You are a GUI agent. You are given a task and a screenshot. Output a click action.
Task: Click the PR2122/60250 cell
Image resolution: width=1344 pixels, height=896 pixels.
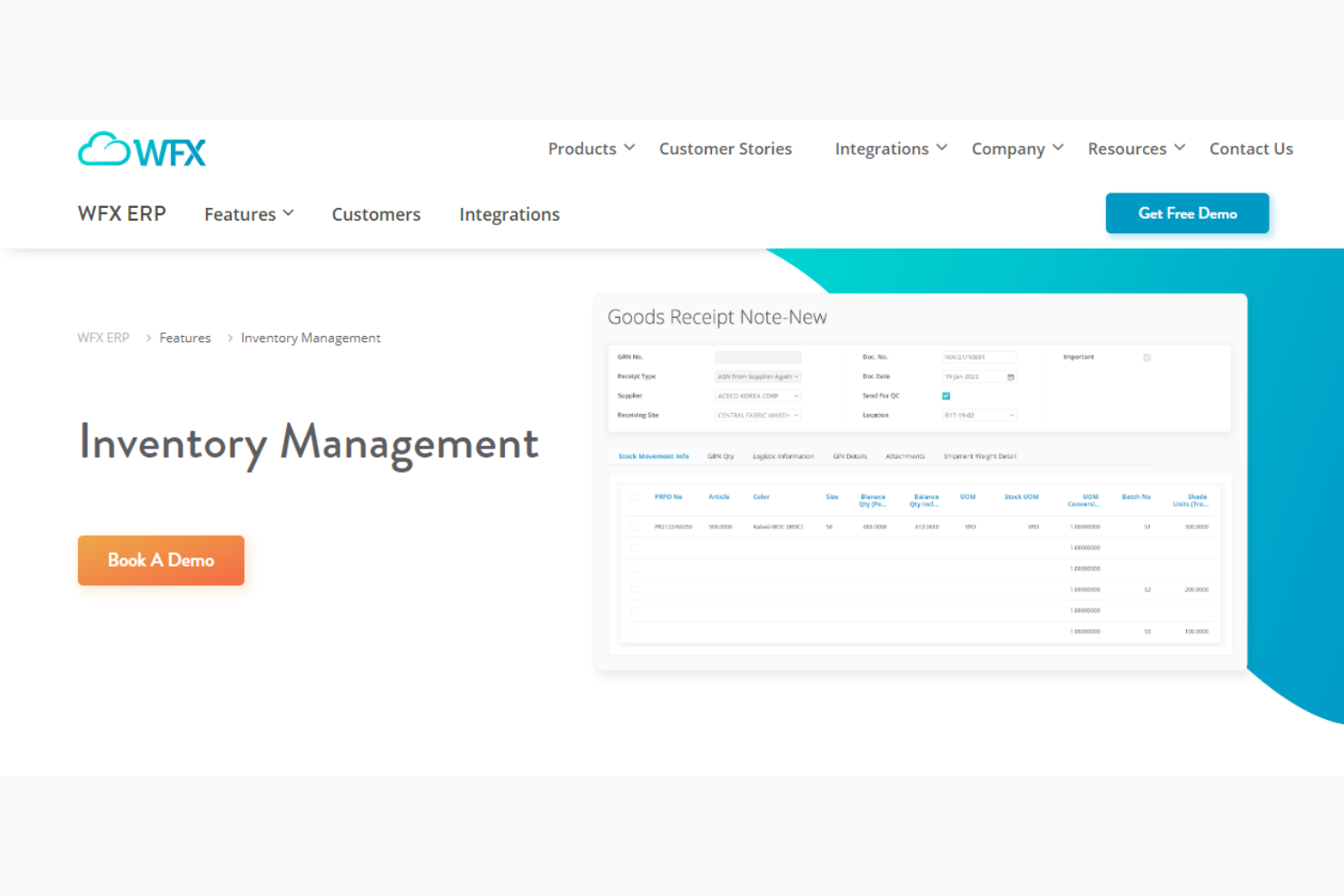[x=674, y=527]
